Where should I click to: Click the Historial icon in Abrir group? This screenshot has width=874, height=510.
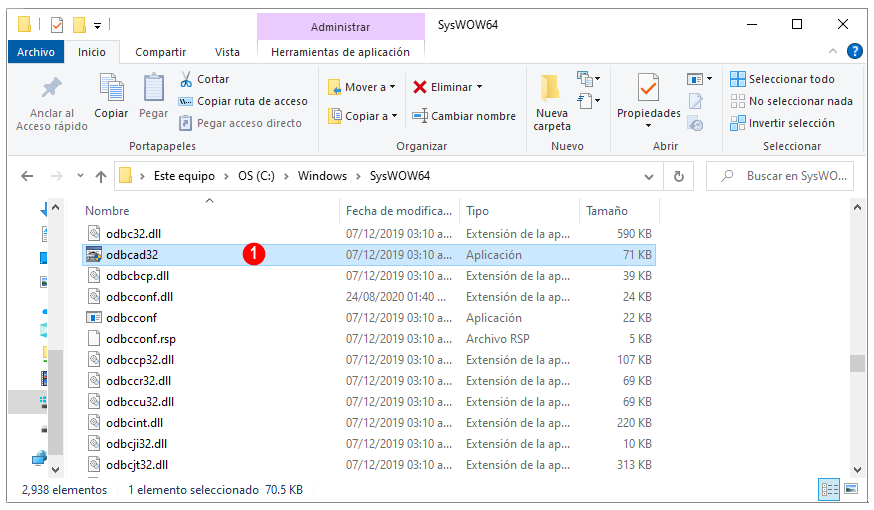pos(696,123)
